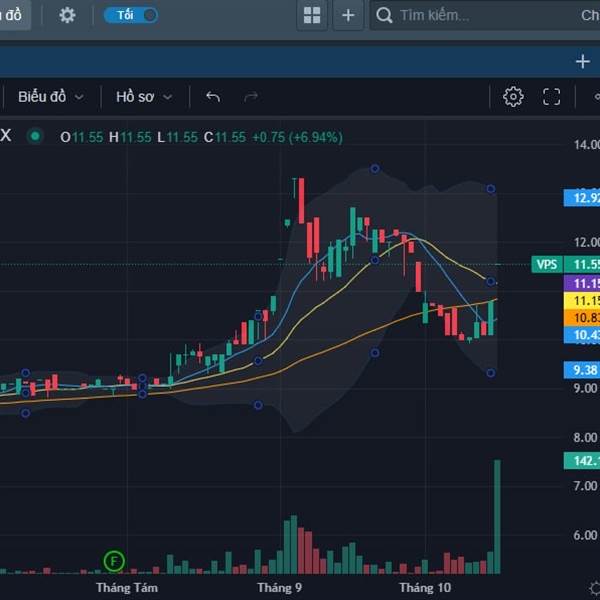Click the green F event marker
The image size is (600, 600).
pyautogui.click(x=114, y=561)
